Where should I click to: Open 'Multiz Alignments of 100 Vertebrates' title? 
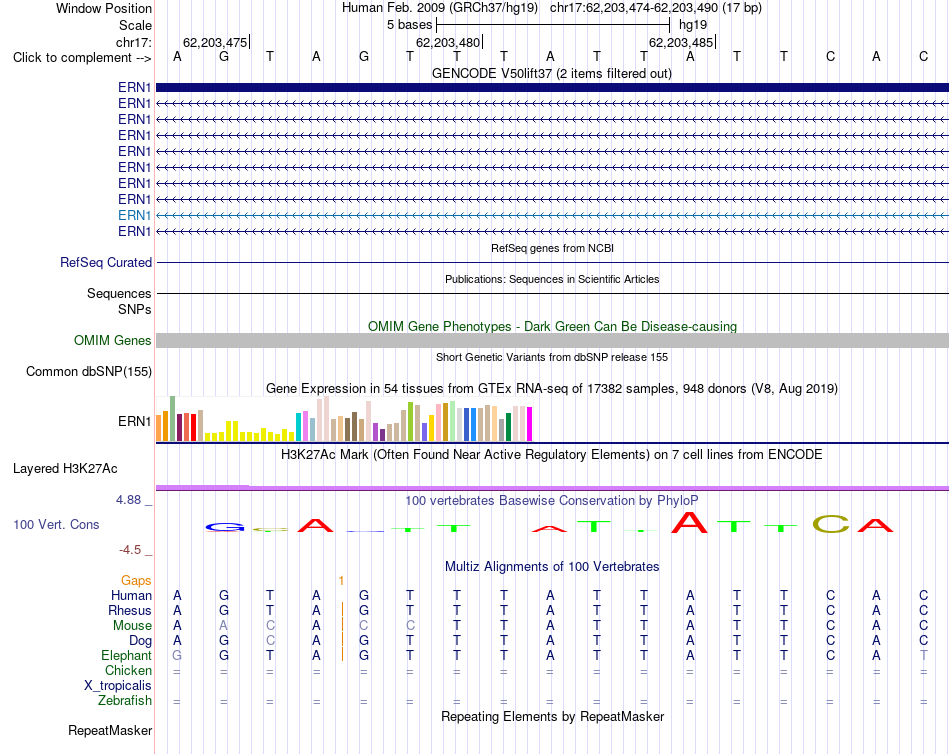pyautogui.click(x=552, y=567)
